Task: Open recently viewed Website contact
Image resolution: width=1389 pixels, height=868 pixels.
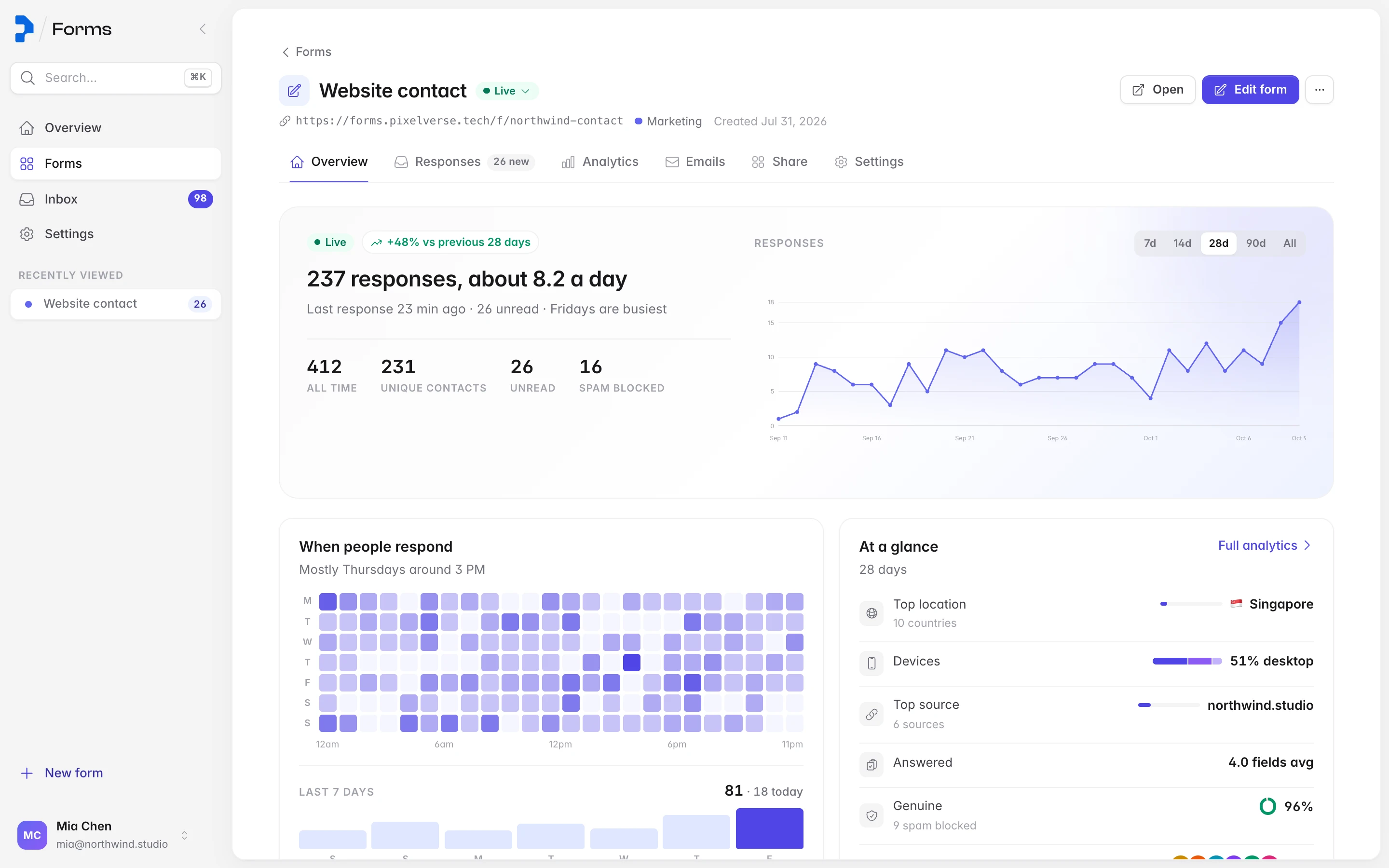Action: (115, 304)
